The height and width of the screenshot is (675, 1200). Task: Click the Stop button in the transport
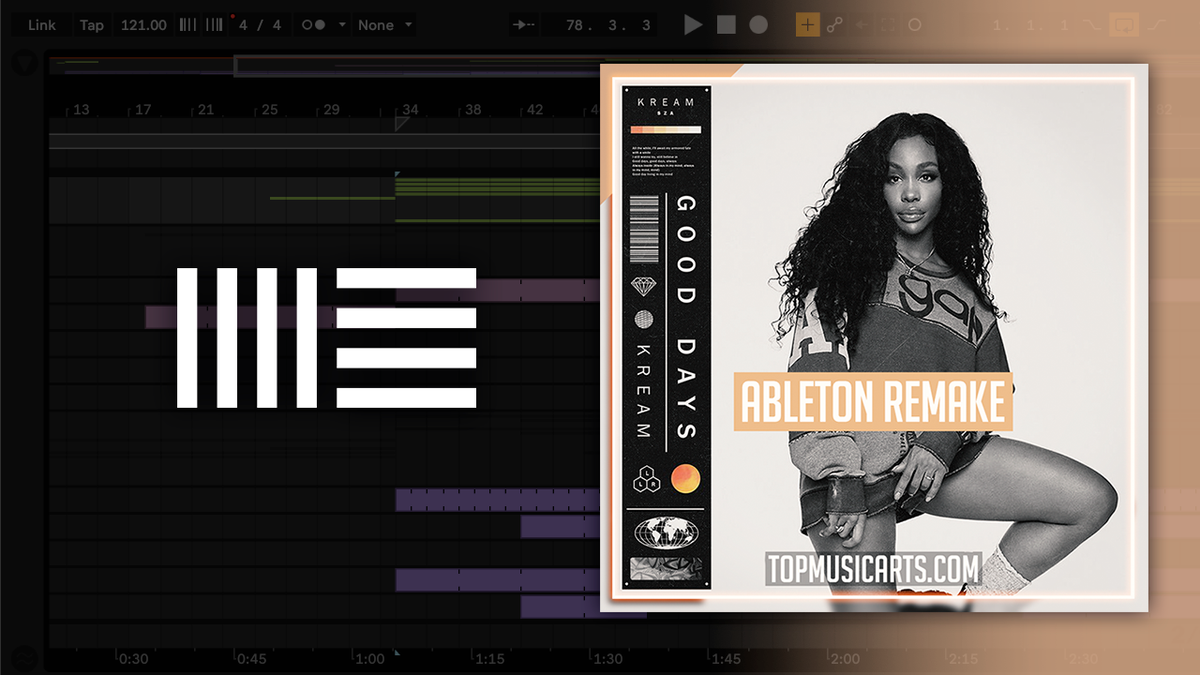pyautogui.click(x=727, y=25)
